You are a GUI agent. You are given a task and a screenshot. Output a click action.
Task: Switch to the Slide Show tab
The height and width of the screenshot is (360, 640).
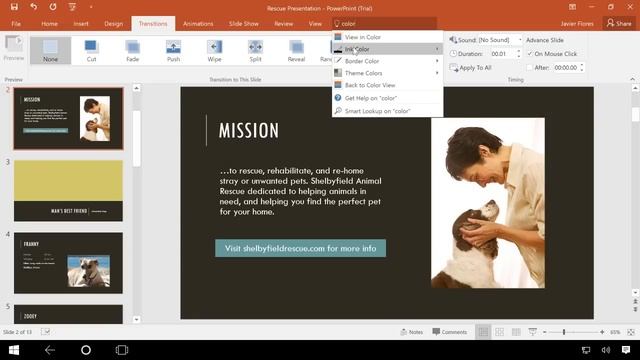click(x=244, y=24)
